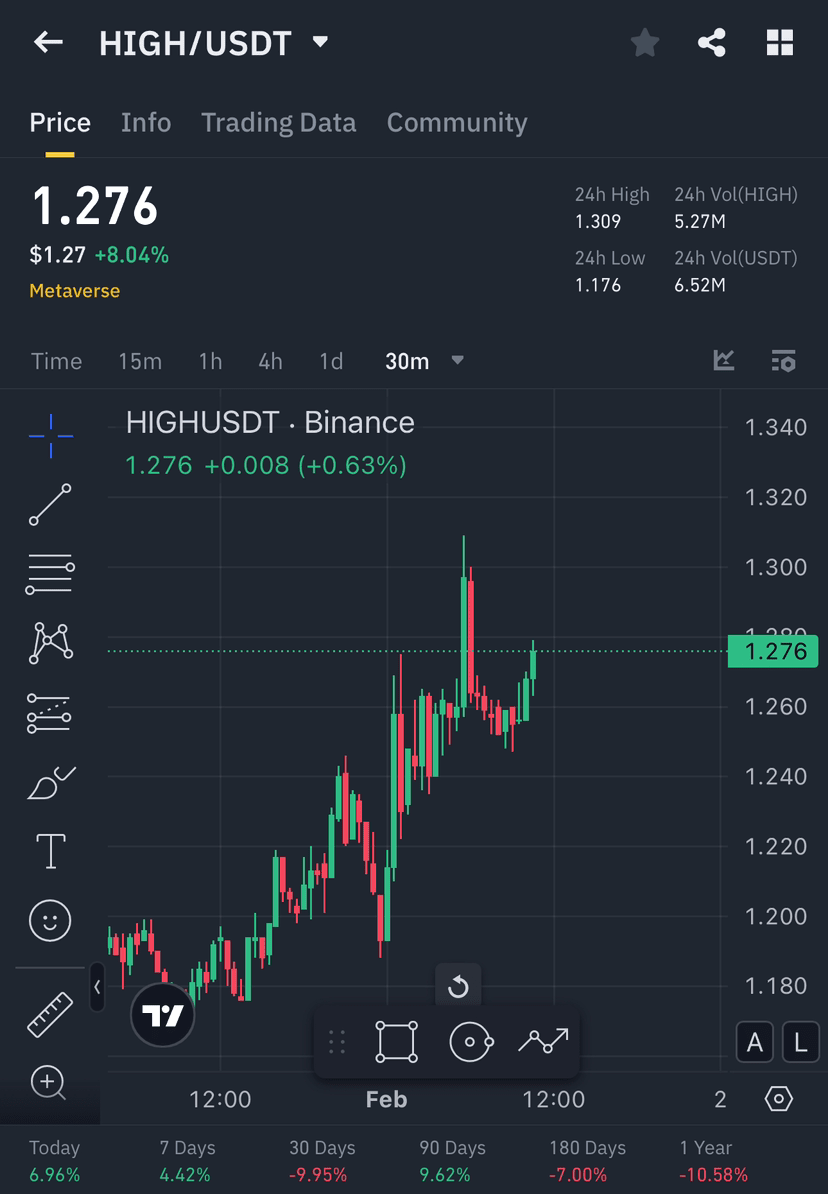Open the chart indicators icon

pos(724,360)
